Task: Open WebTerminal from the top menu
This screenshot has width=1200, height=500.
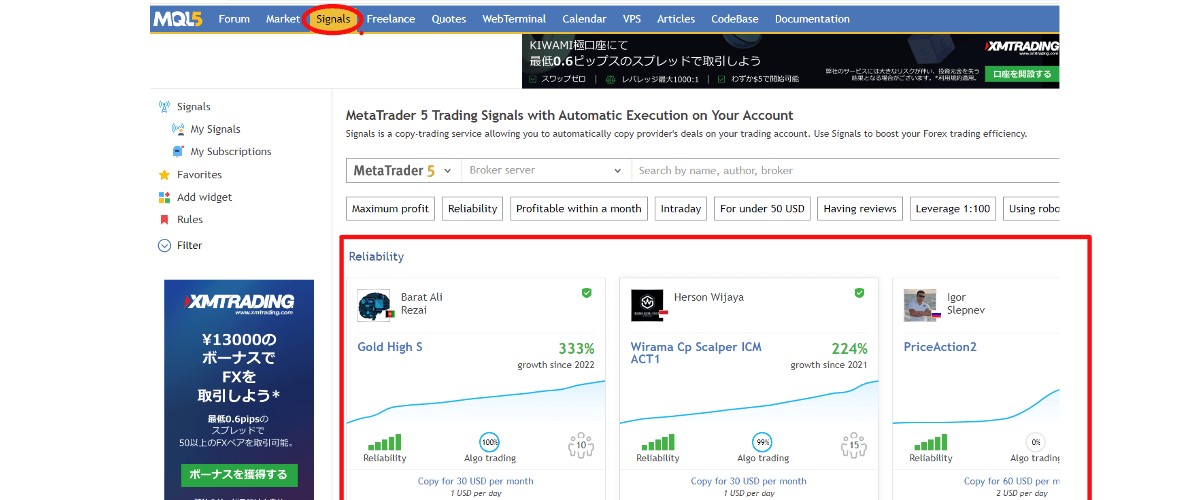Action: click(x=514, y=19)
